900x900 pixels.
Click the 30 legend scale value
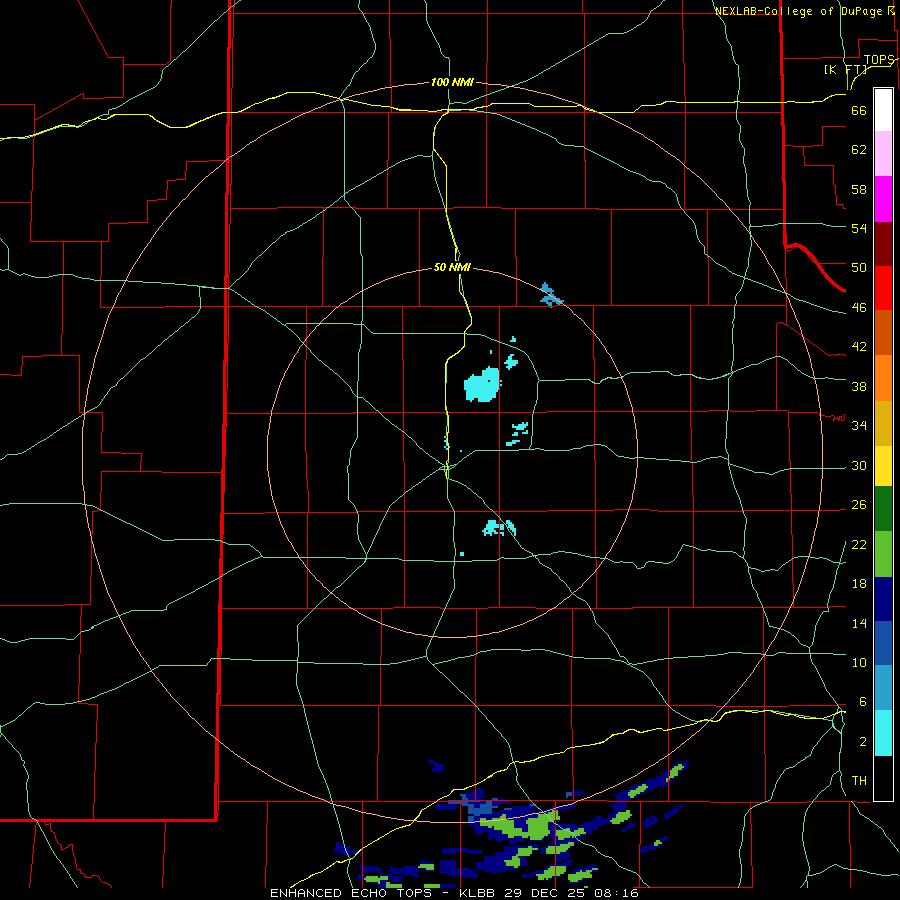(x=859, y=465)
